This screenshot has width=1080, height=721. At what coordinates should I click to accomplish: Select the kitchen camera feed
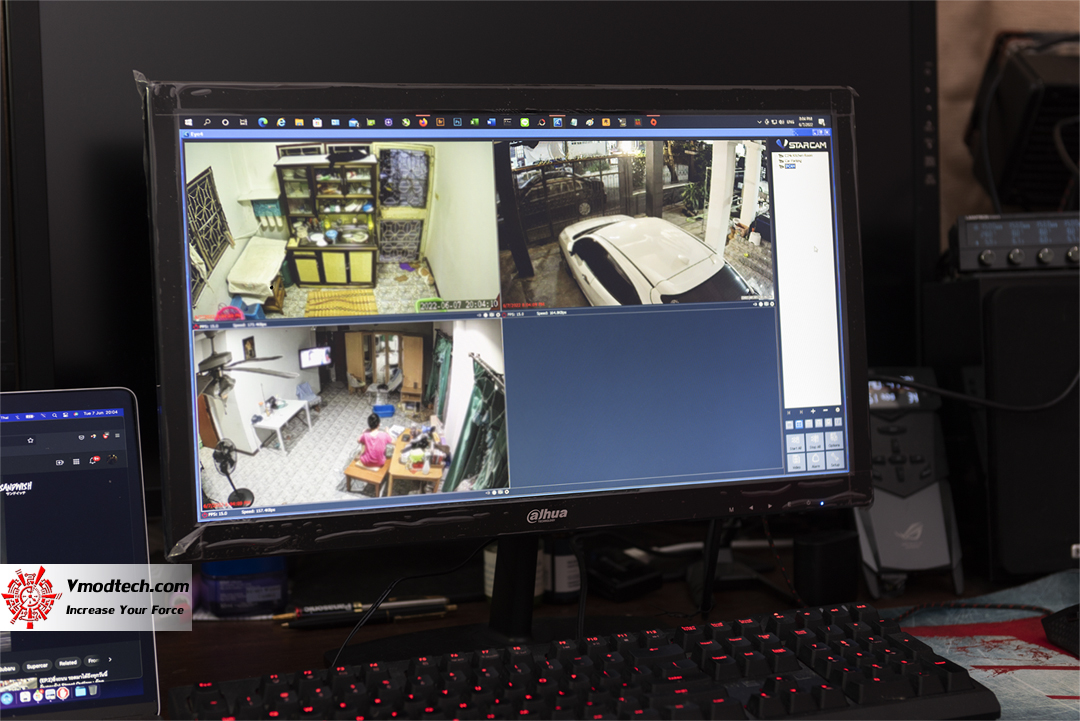342,228
